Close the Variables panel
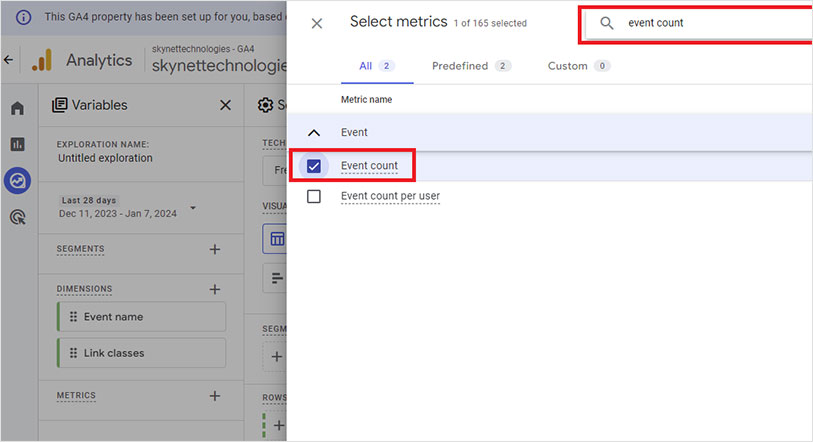Screen dimensions: 813x442 tap(225, 105)
